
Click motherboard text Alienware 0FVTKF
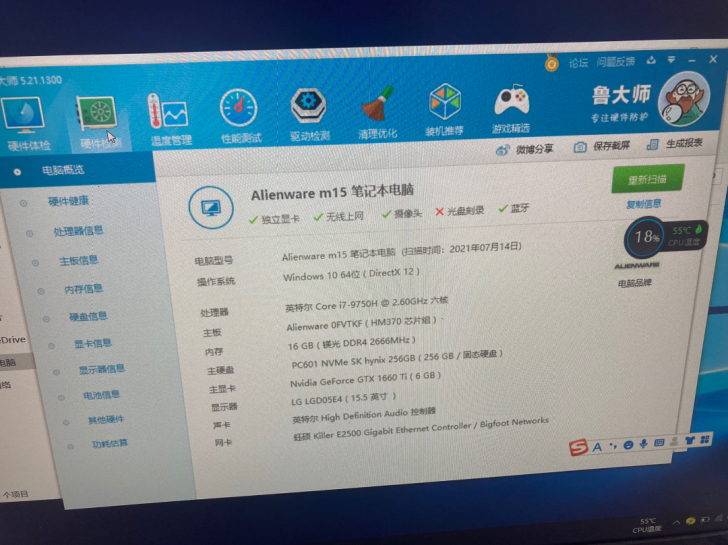coord(362,324)
